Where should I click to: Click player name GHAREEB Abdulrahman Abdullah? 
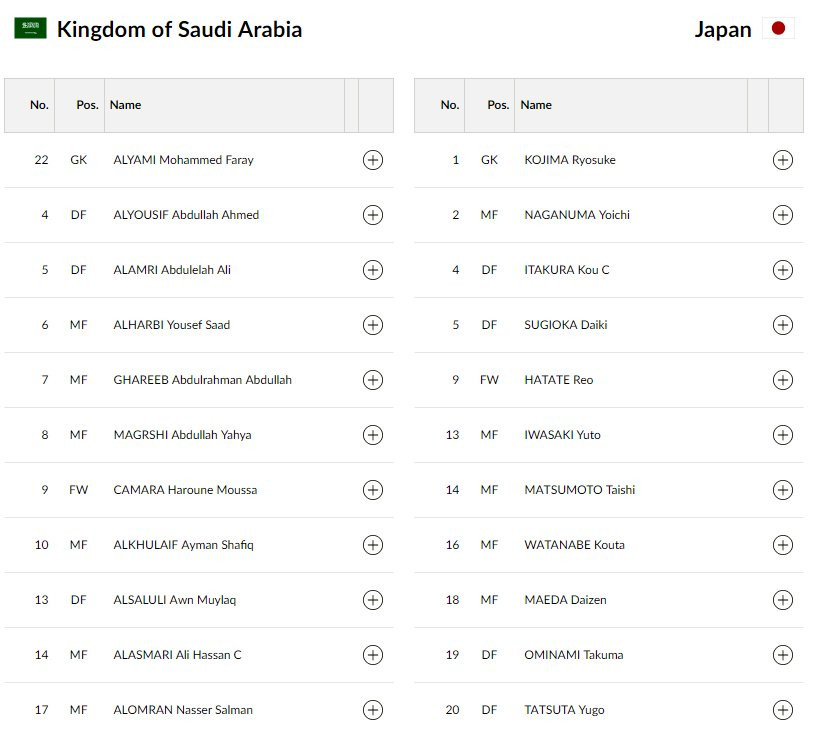tap(202, 380)
